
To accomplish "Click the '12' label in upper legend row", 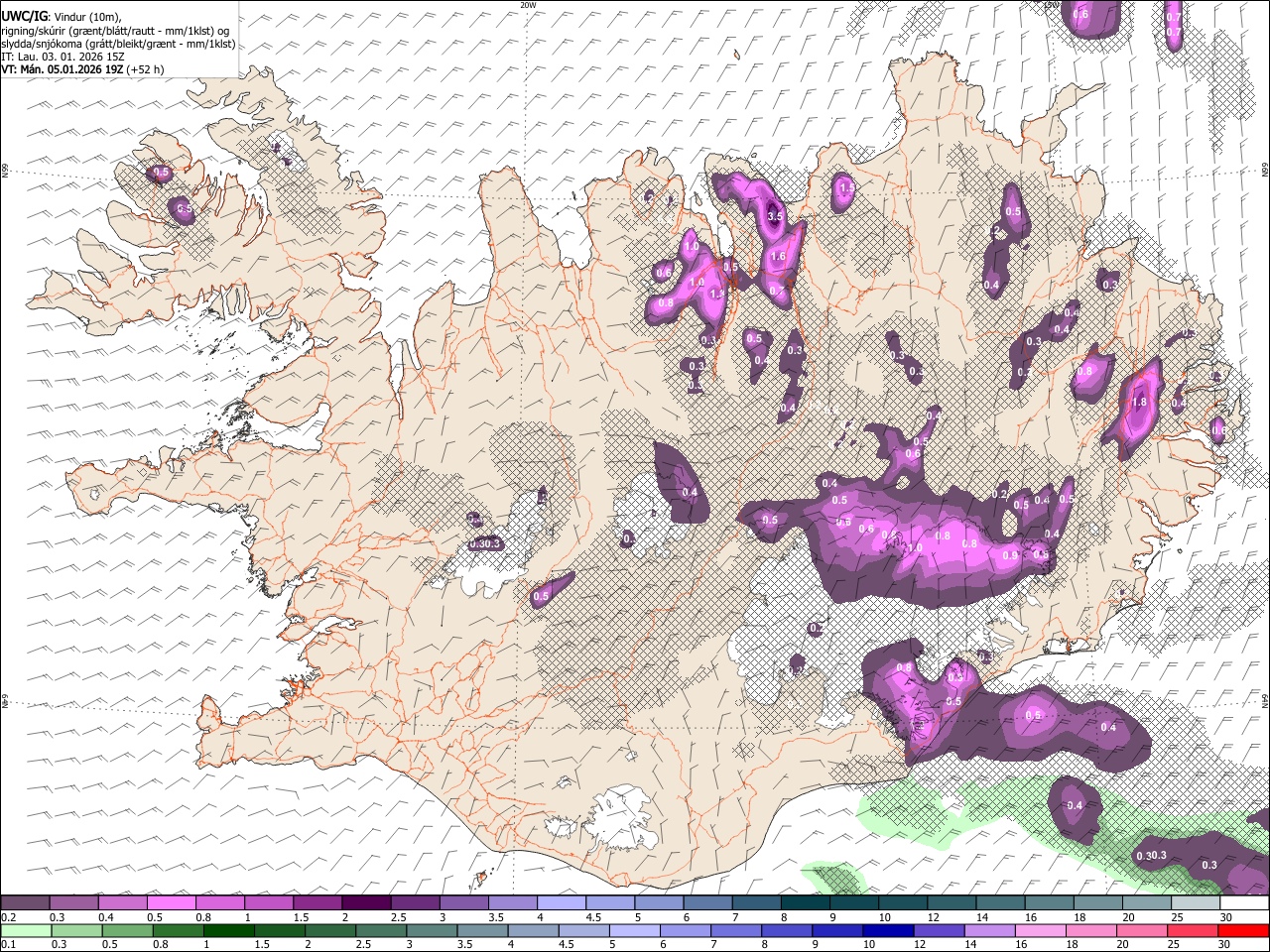I will (934, 917).
